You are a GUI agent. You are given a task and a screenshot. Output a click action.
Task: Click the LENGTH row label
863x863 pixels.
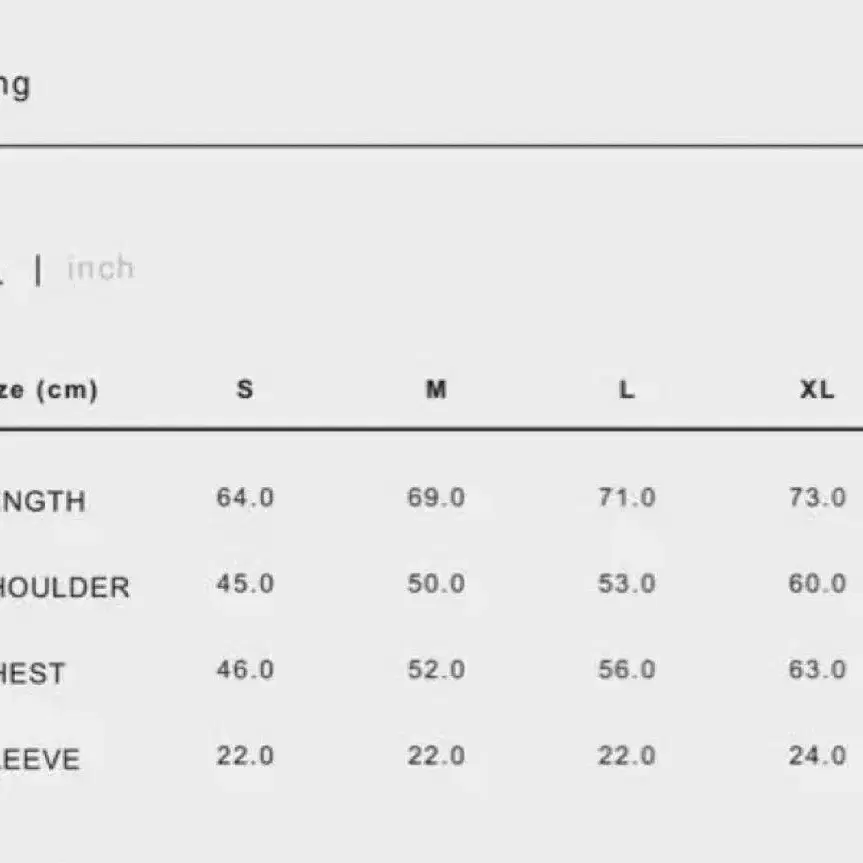pos(42,501)
